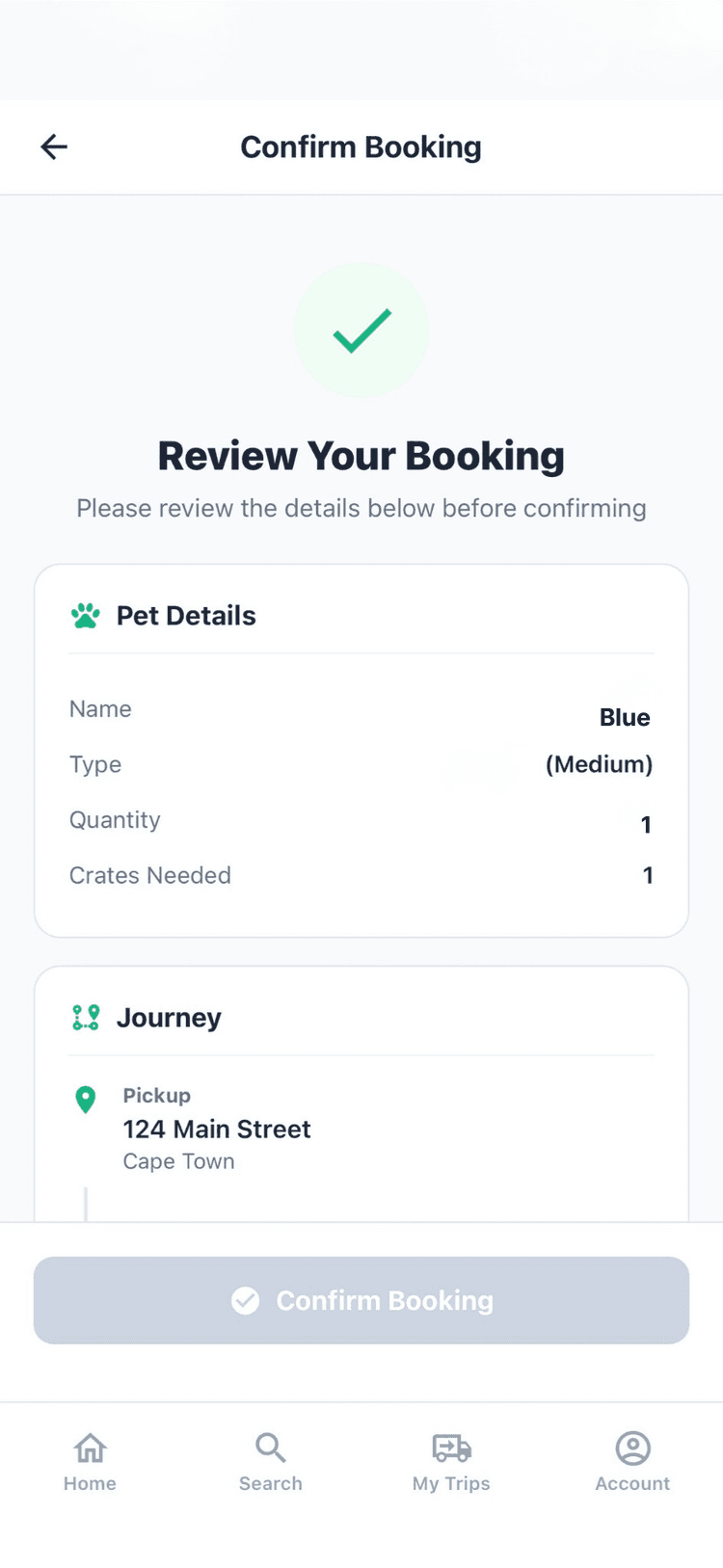Screen dimensions: 723x1568
Task: Open the Home tab label
Action: (91, 1484)
